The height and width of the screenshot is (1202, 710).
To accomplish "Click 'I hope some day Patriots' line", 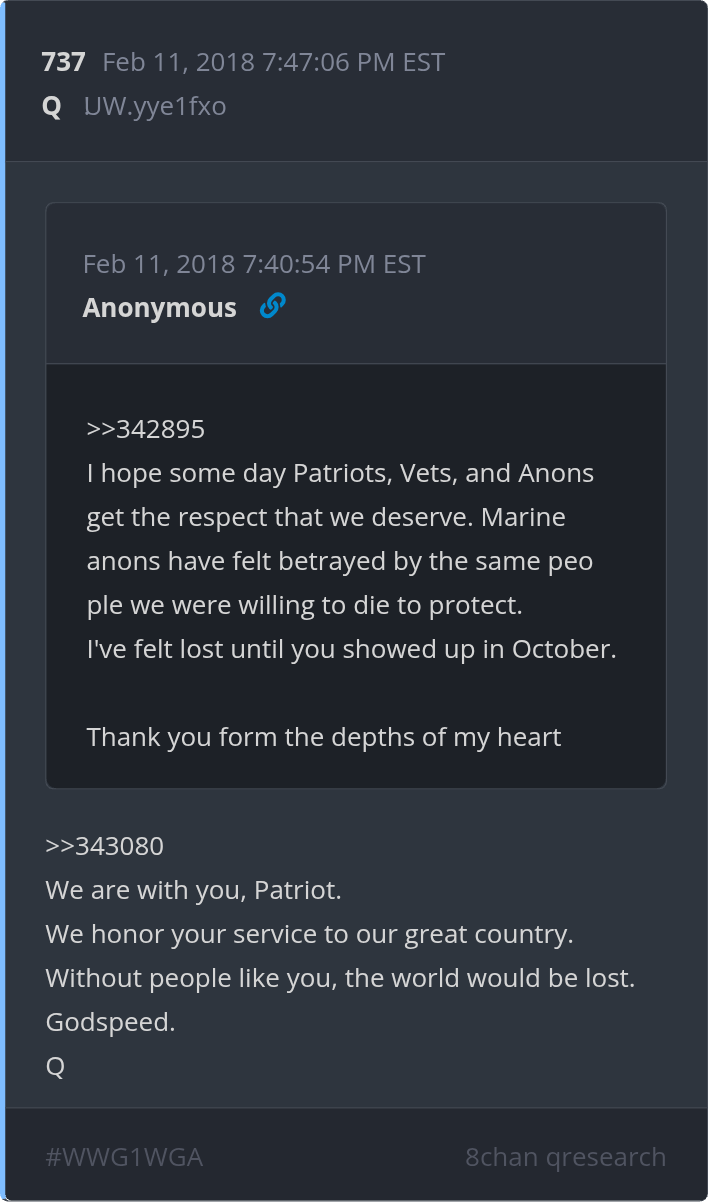I will [x=340, y=473].
